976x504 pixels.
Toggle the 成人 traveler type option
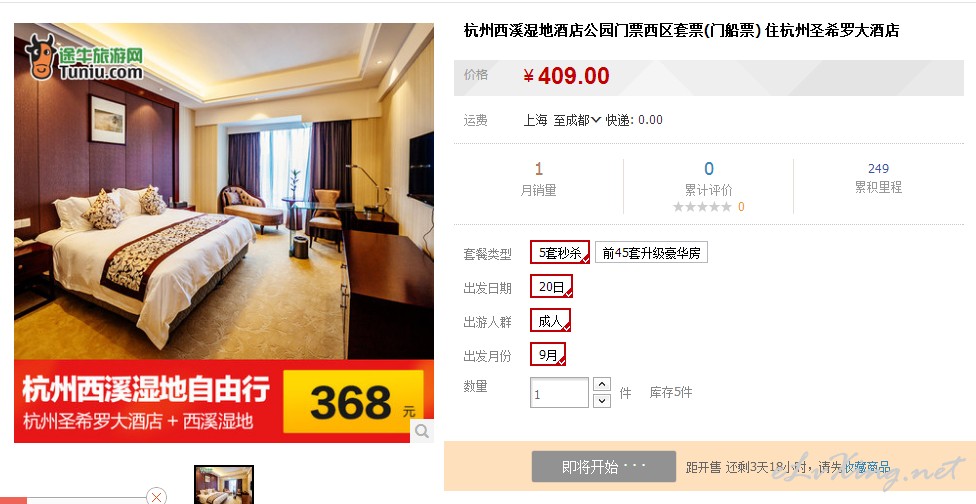[x=550, y=320]
